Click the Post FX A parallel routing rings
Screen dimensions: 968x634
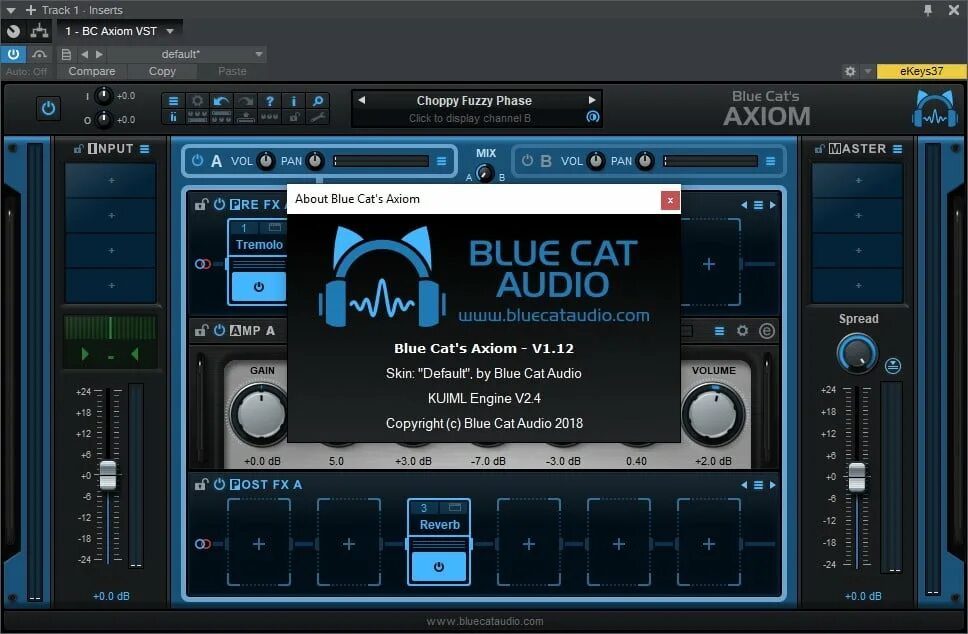[x=202, y=544]
